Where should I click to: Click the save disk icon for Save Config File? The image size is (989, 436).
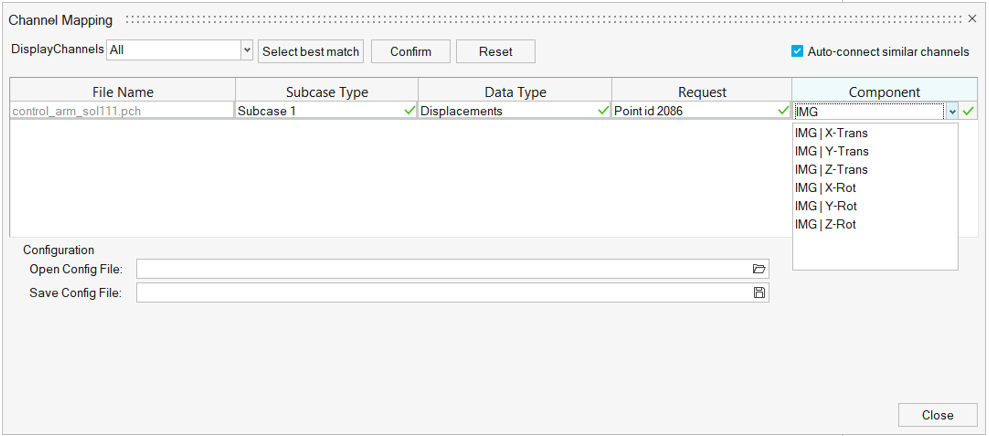tap(759, 293)
